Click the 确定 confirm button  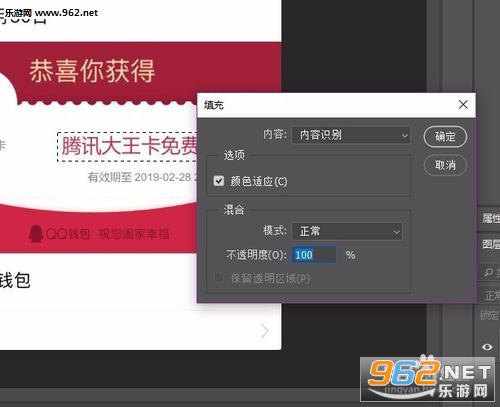445,136
